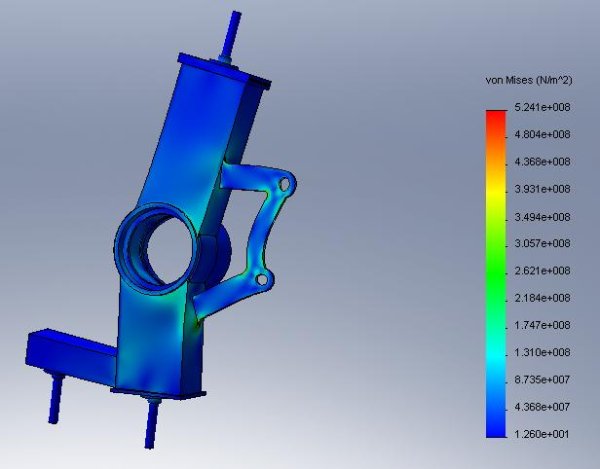This screenshot has height=469, width=600.
Task: Pick the red top of the color bar
Action: [494, 115]
